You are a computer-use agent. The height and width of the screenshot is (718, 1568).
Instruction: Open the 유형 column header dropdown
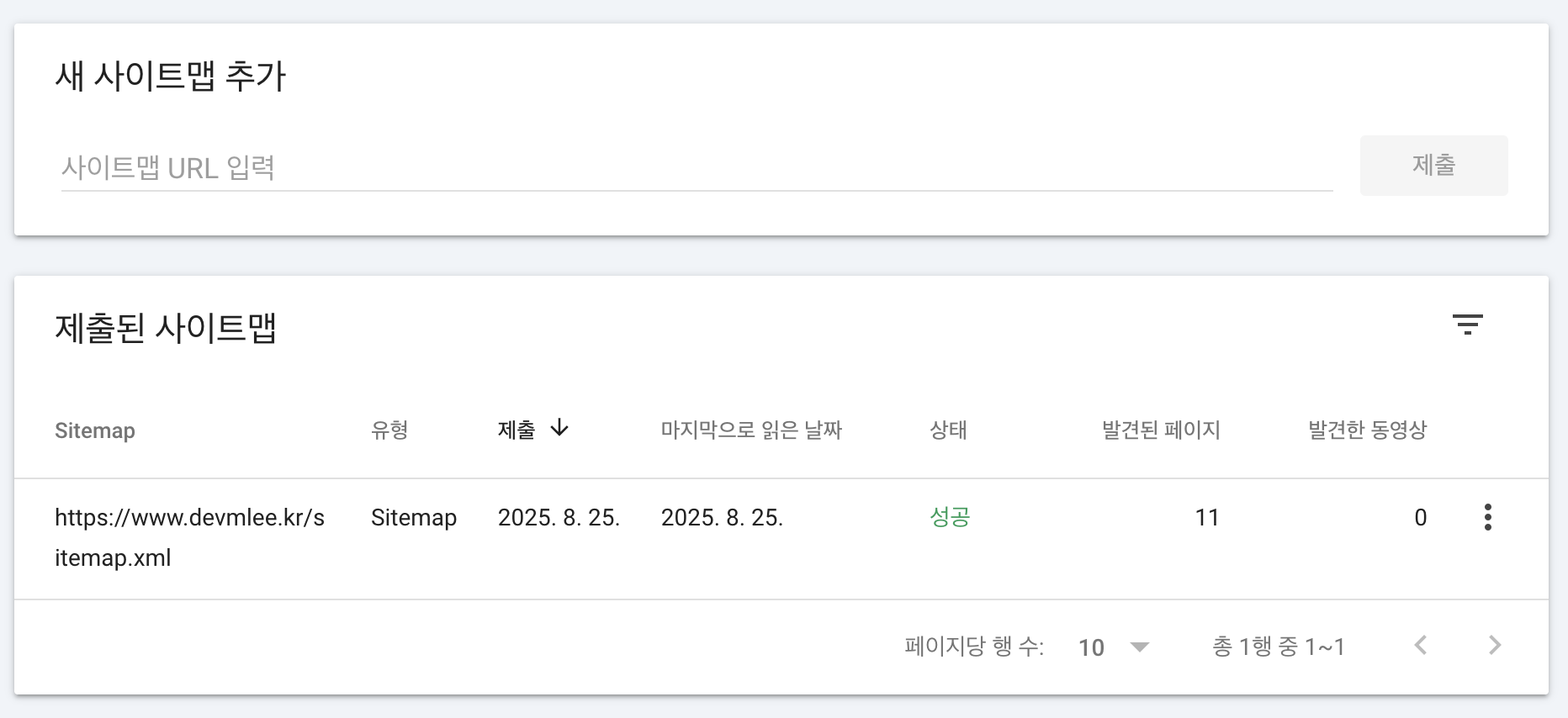tap(390, 431)
